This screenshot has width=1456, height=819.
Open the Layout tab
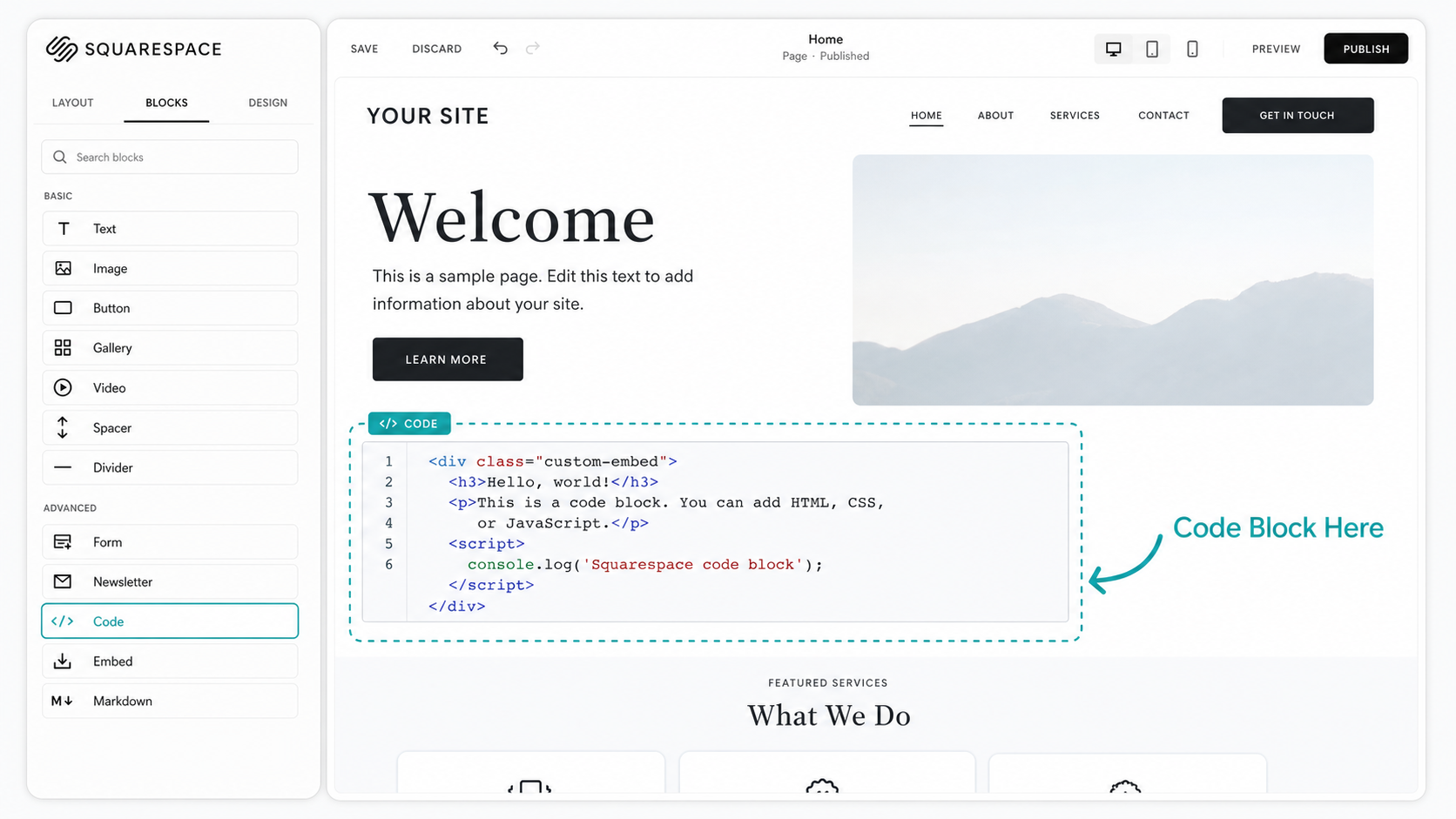(x=72, y=103)
